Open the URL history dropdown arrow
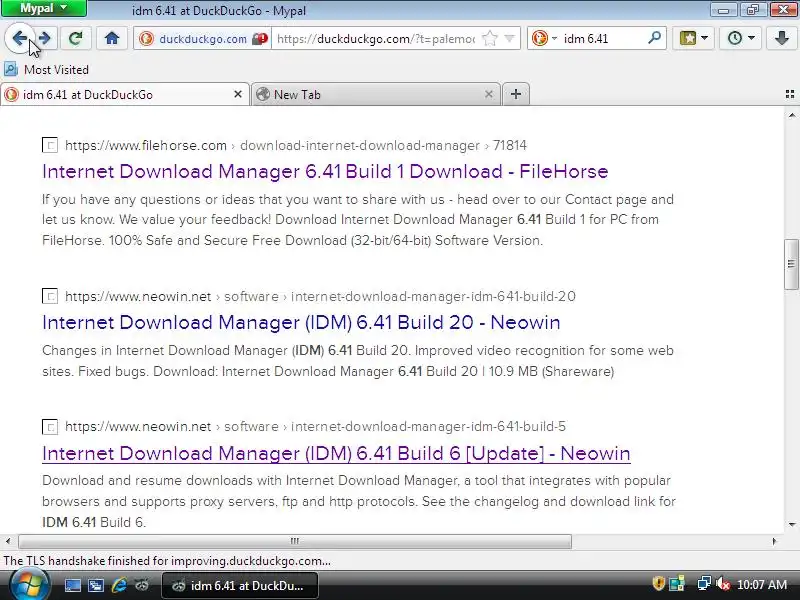 pyautogui.click(x=509, y=38)
